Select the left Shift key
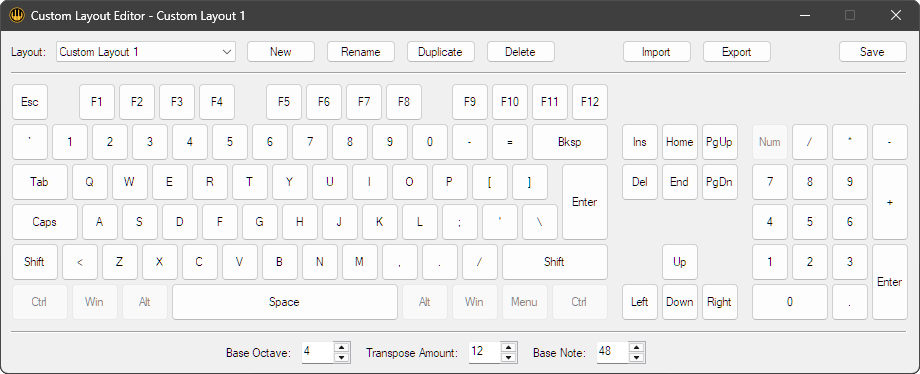 [35, 262]
